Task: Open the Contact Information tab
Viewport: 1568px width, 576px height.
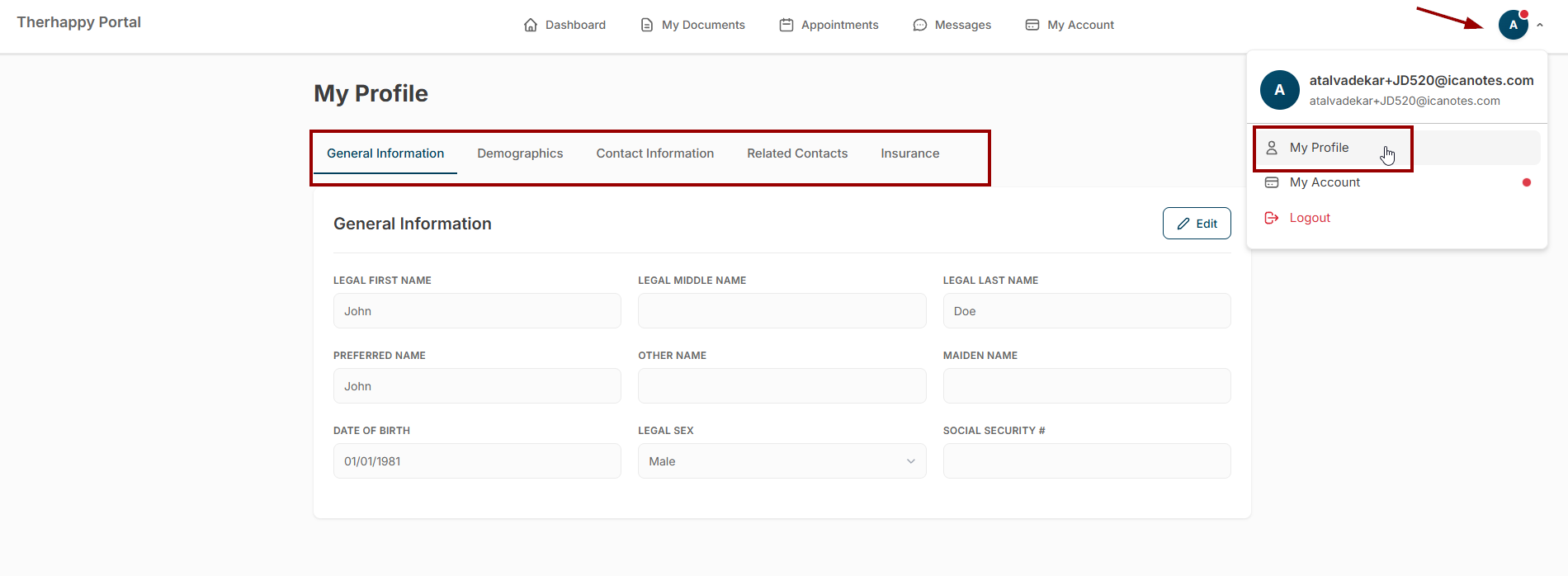Action: tap(655, 153)
